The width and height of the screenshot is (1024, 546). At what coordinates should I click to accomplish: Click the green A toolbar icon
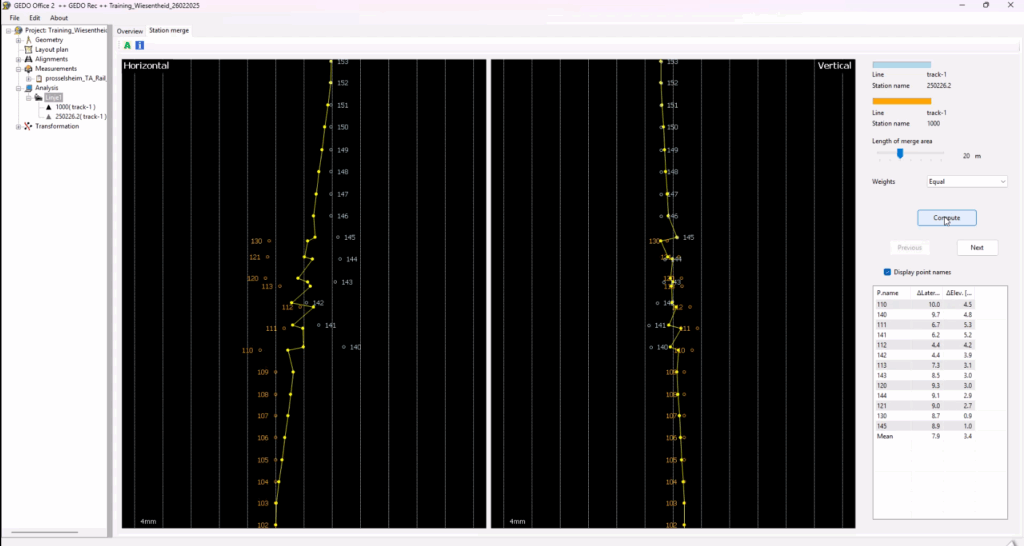tap(127, 45)
